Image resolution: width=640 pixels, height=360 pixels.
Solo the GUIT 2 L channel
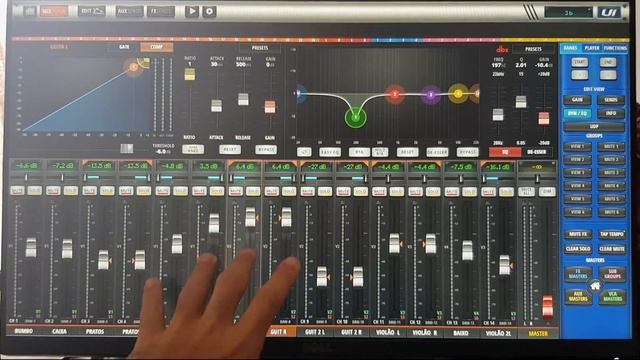(324, 191)
